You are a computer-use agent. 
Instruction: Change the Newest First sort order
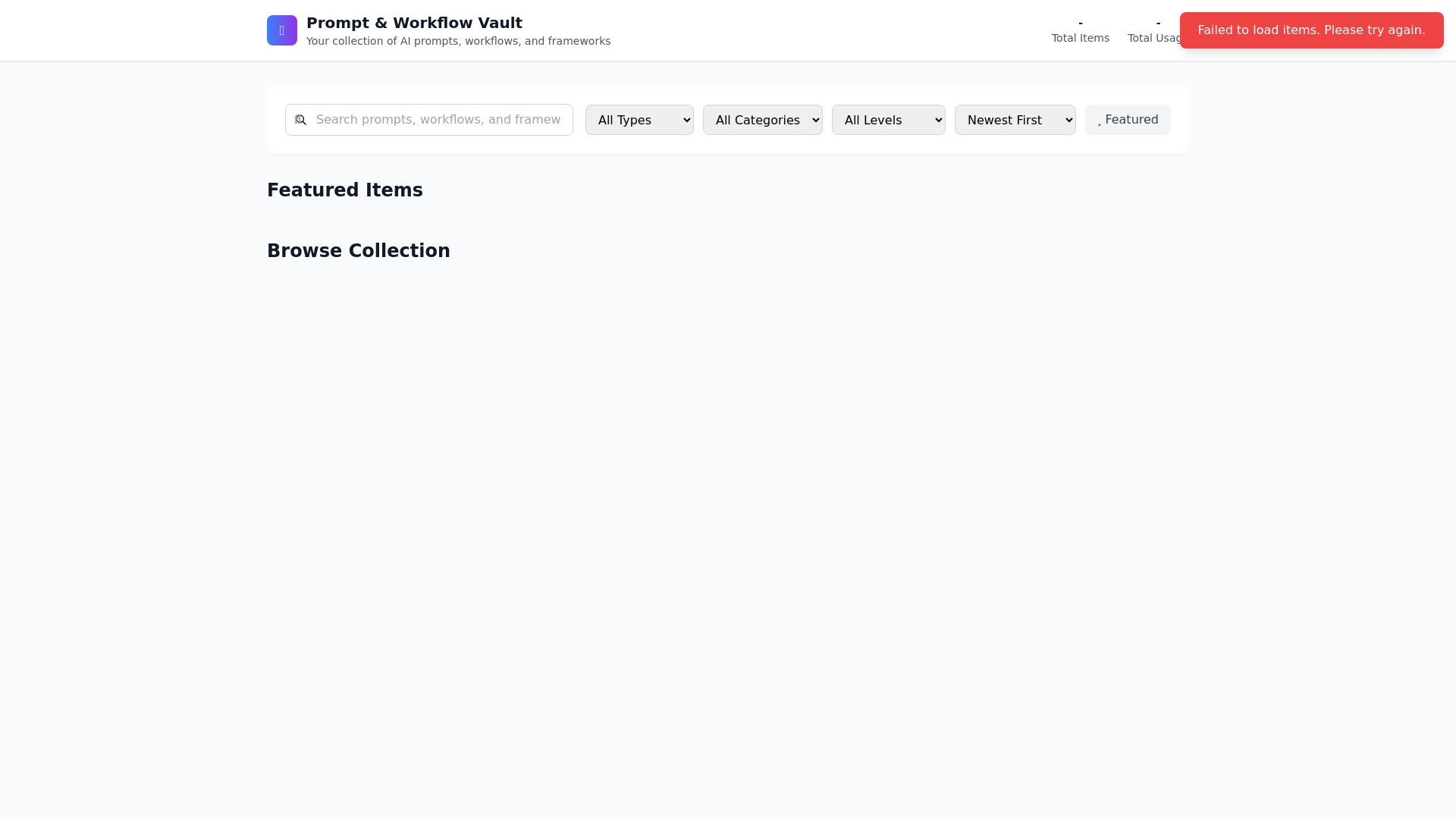[x=1015, y=120]
